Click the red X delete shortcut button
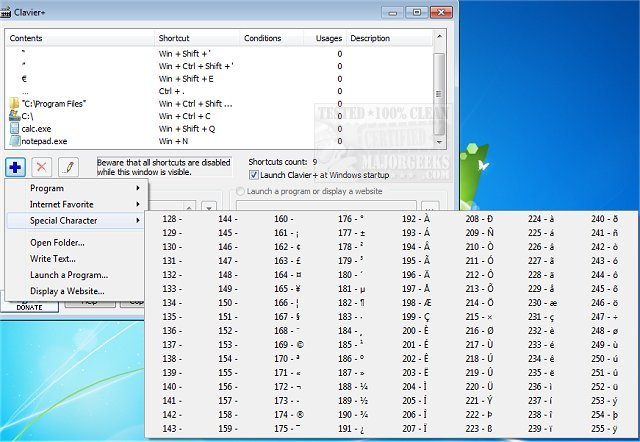 coord(42,166)
